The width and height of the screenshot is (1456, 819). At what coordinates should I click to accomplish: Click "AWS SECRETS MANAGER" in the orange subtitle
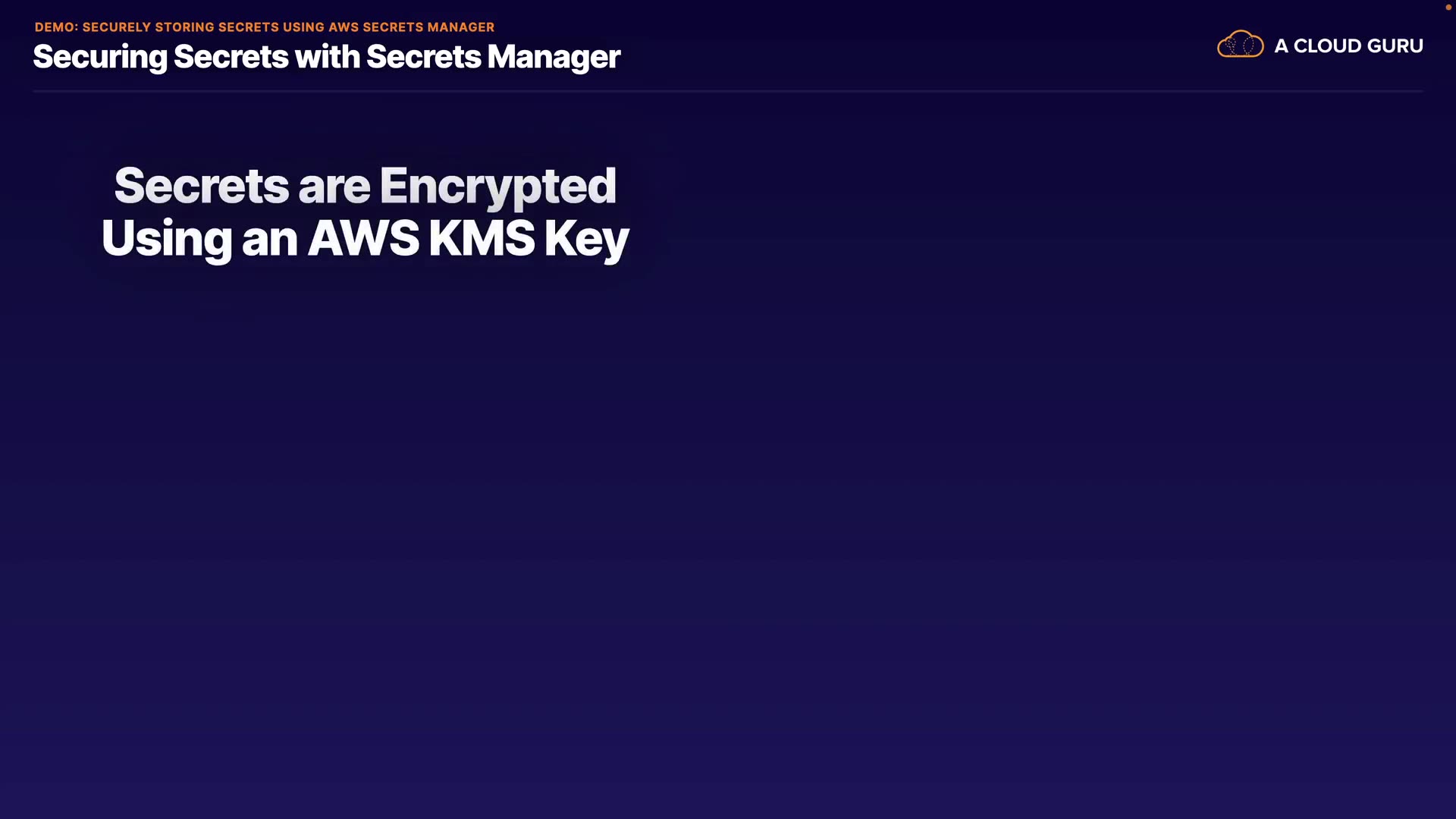pos(411,27)
